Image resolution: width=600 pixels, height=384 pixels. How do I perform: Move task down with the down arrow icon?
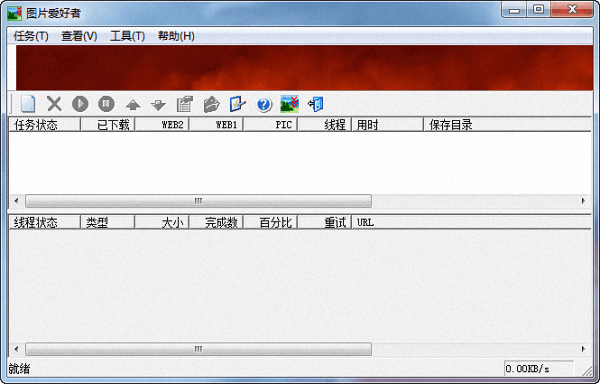point(158,105)
